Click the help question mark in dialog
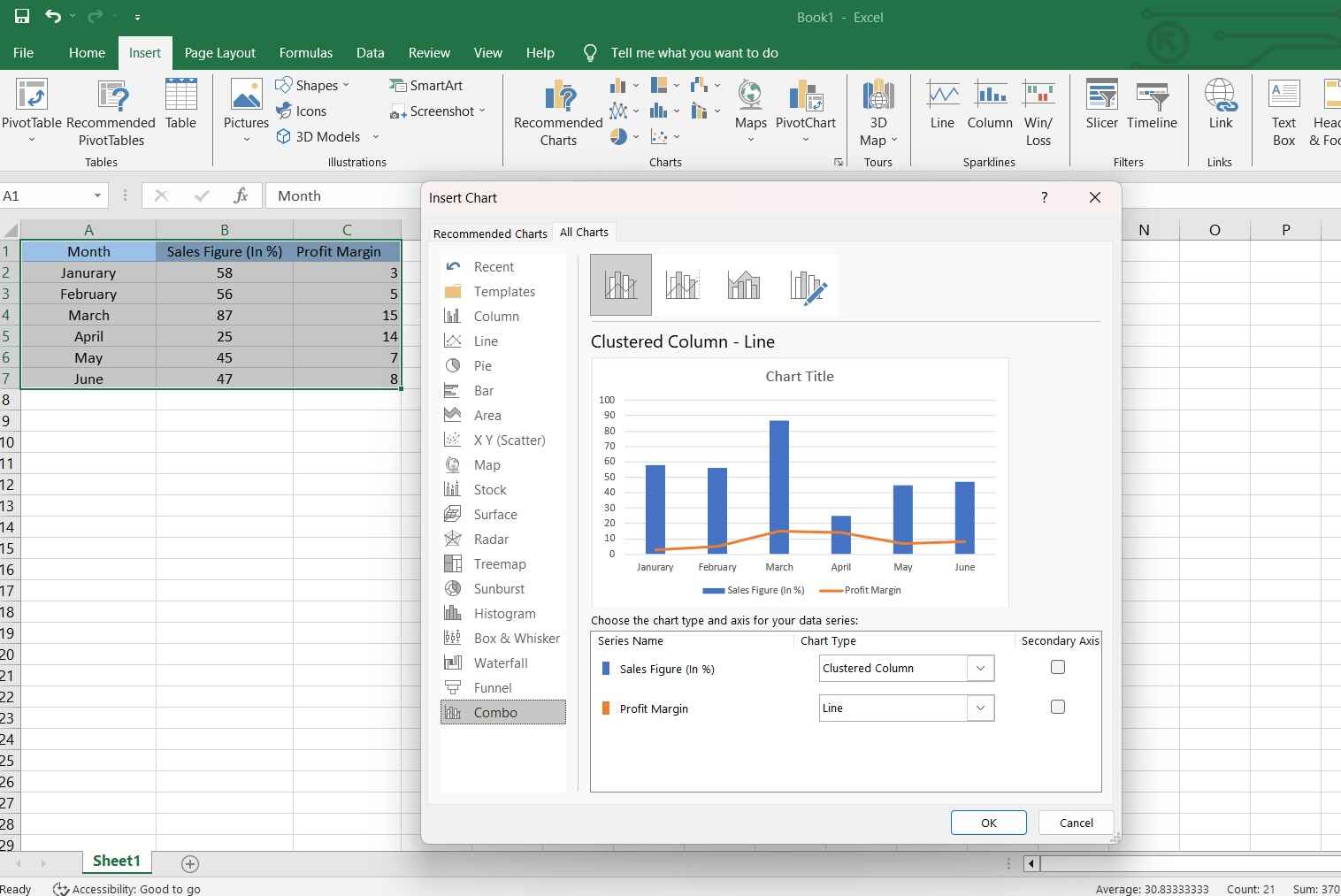This screenshot has width=1341, height=896. pos(1044,197)
